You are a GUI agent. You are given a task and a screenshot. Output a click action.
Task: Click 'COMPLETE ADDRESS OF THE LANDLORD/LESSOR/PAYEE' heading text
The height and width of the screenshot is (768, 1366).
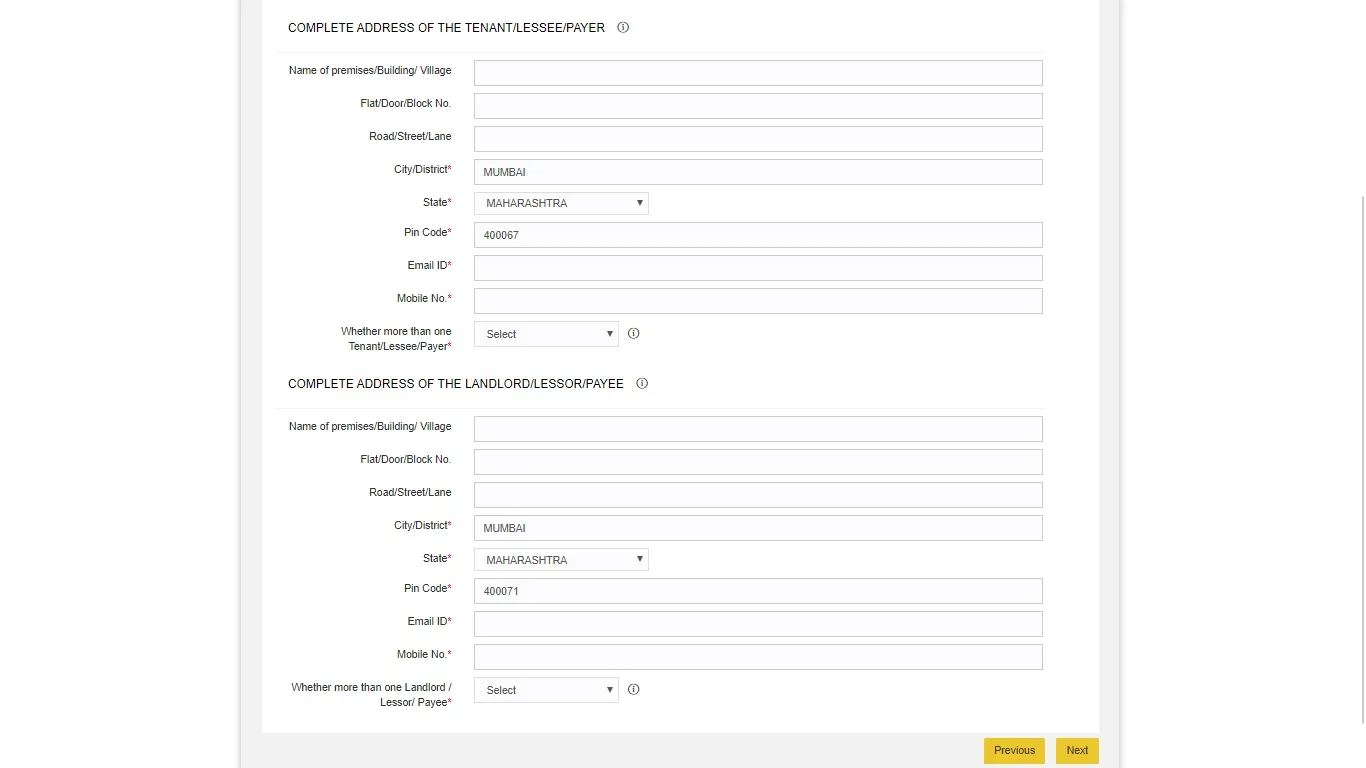pos(456,384)
